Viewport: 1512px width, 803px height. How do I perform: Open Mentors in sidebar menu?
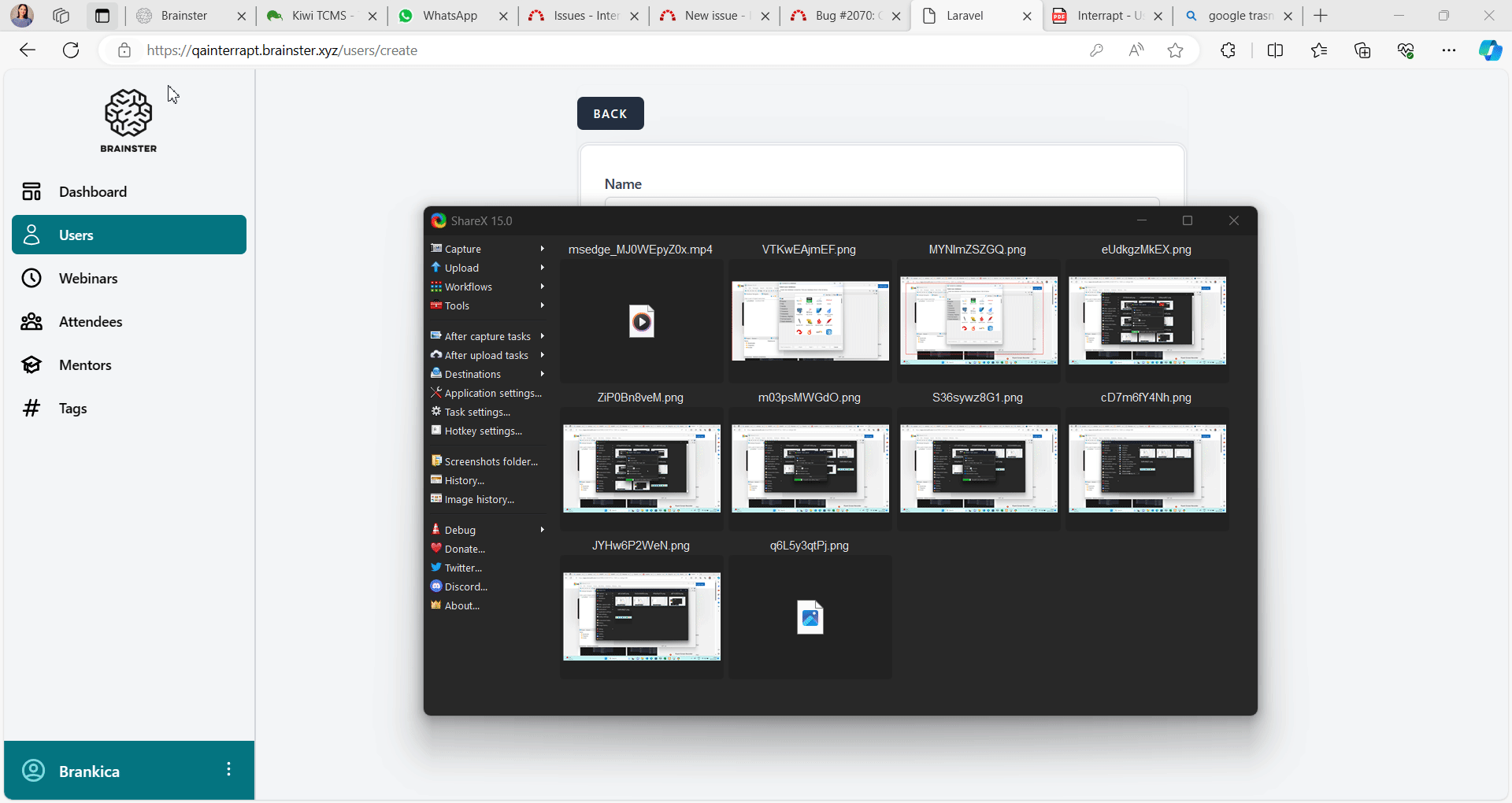click(x=85, y=365)
